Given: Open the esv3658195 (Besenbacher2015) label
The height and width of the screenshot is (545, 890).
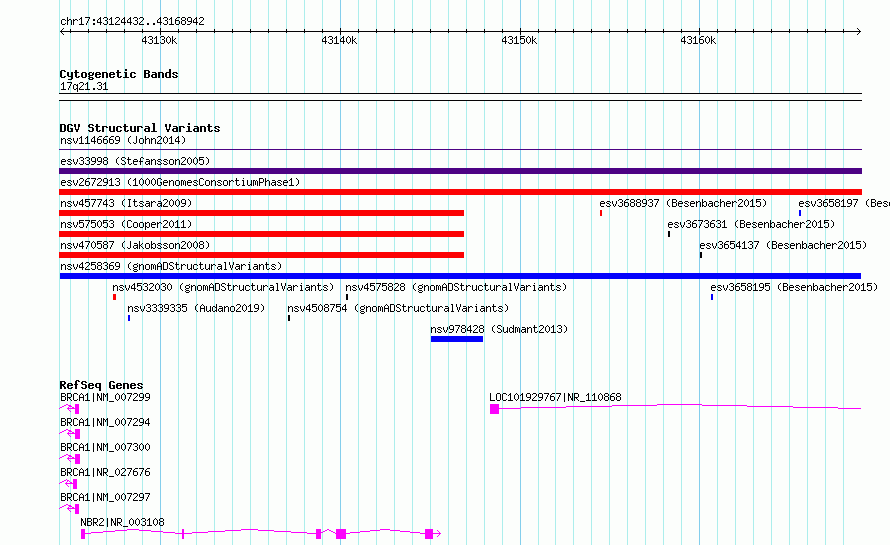Looking at the screenshot, I should 794,287.
